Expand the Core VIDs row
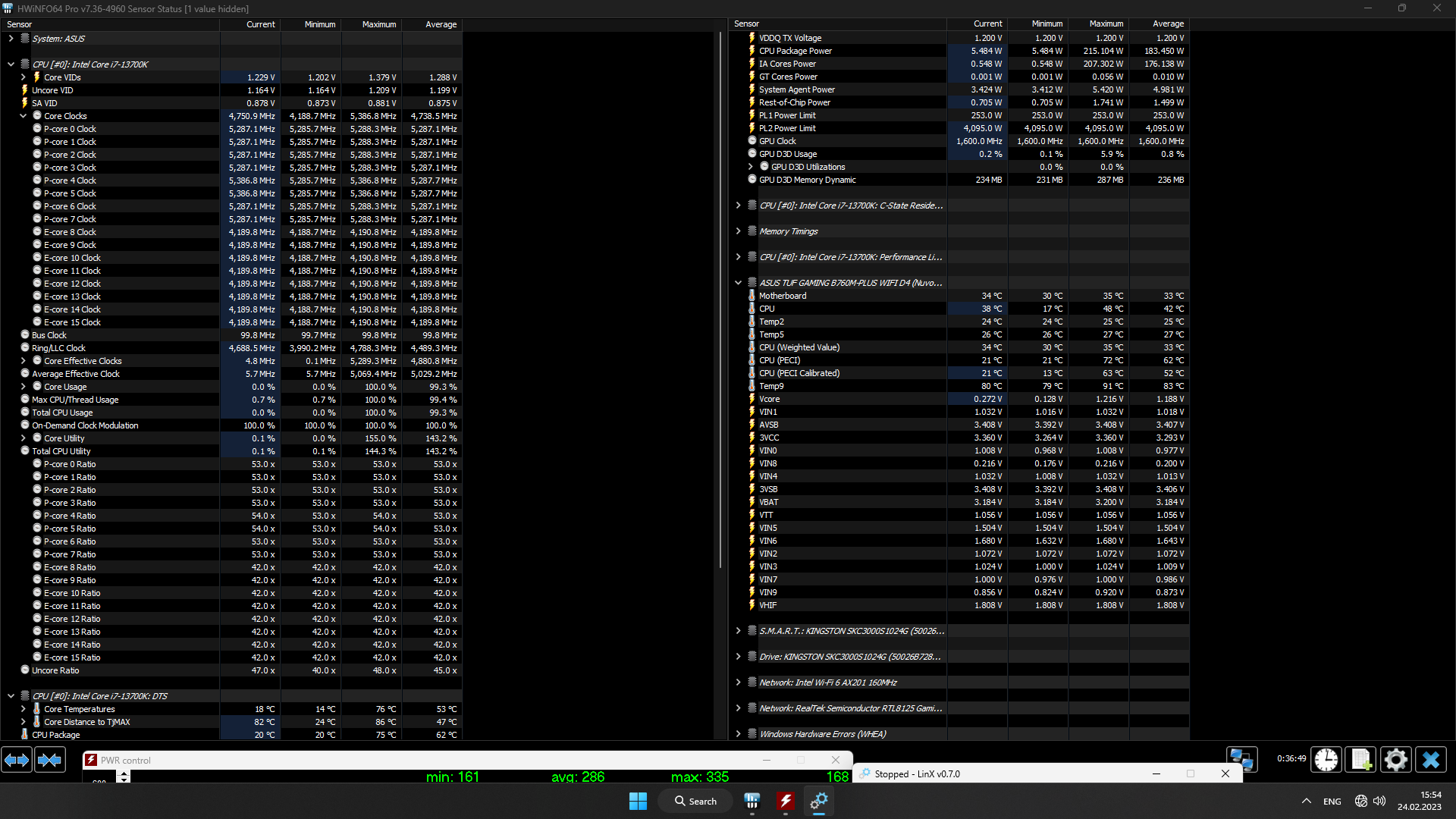The image size is (1456, 819). coord(24,77)
